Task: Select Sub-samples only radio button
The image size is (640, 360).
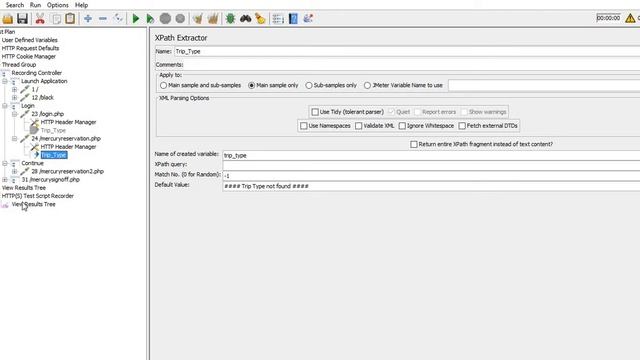Action: point(309,85)
